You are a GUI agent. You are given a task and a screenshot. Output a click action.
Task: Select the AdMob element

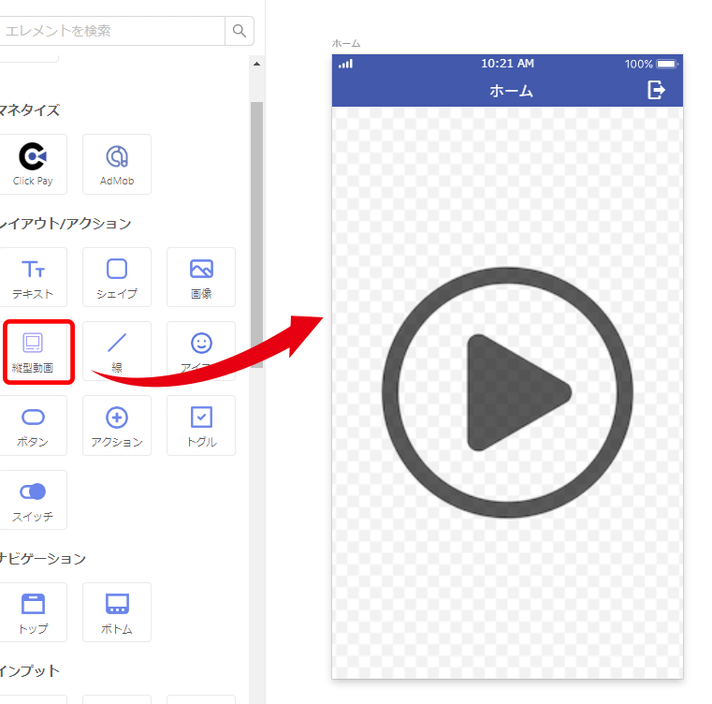tap(117, 165)
